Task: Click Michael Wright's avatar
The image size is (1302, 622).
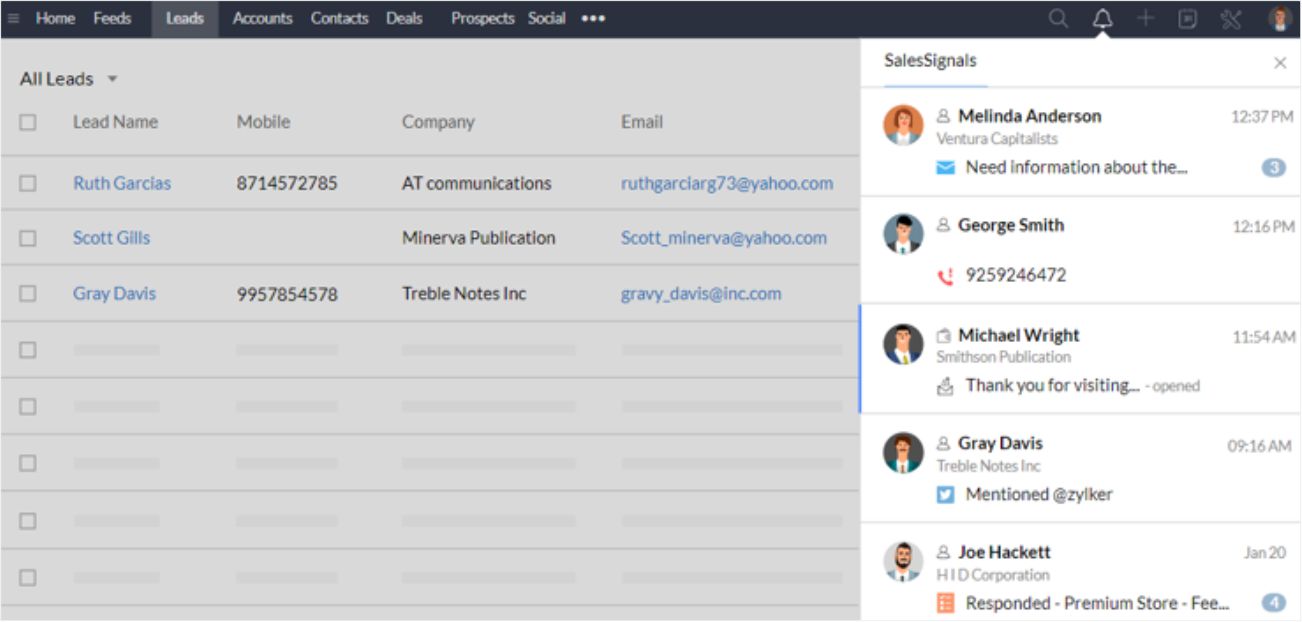Action: point(903,344)
